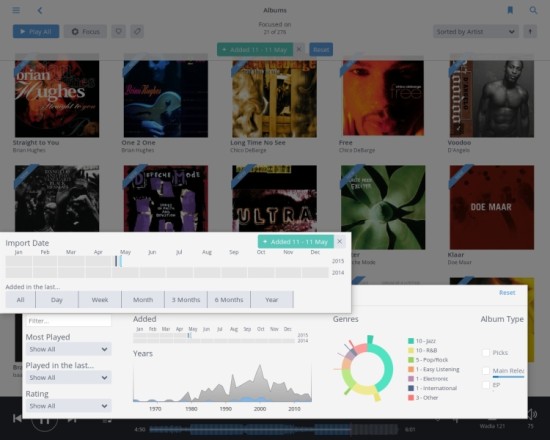Reverse sort order with arrow button
550x440 pixels.
(530, 32)
